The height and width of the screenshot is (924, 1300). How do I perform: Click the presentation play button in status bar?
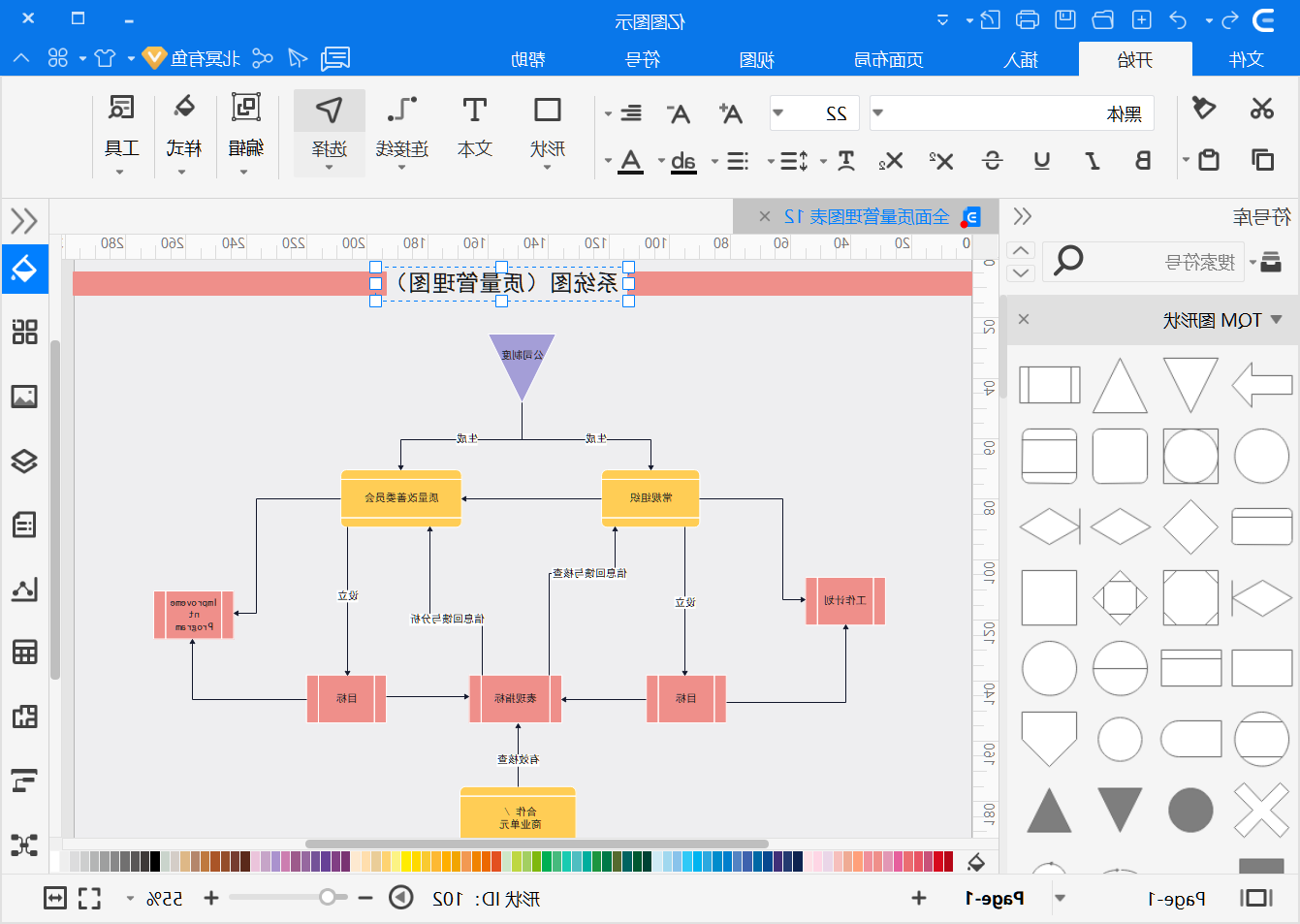pyautogui.click(x=401, y=898)
